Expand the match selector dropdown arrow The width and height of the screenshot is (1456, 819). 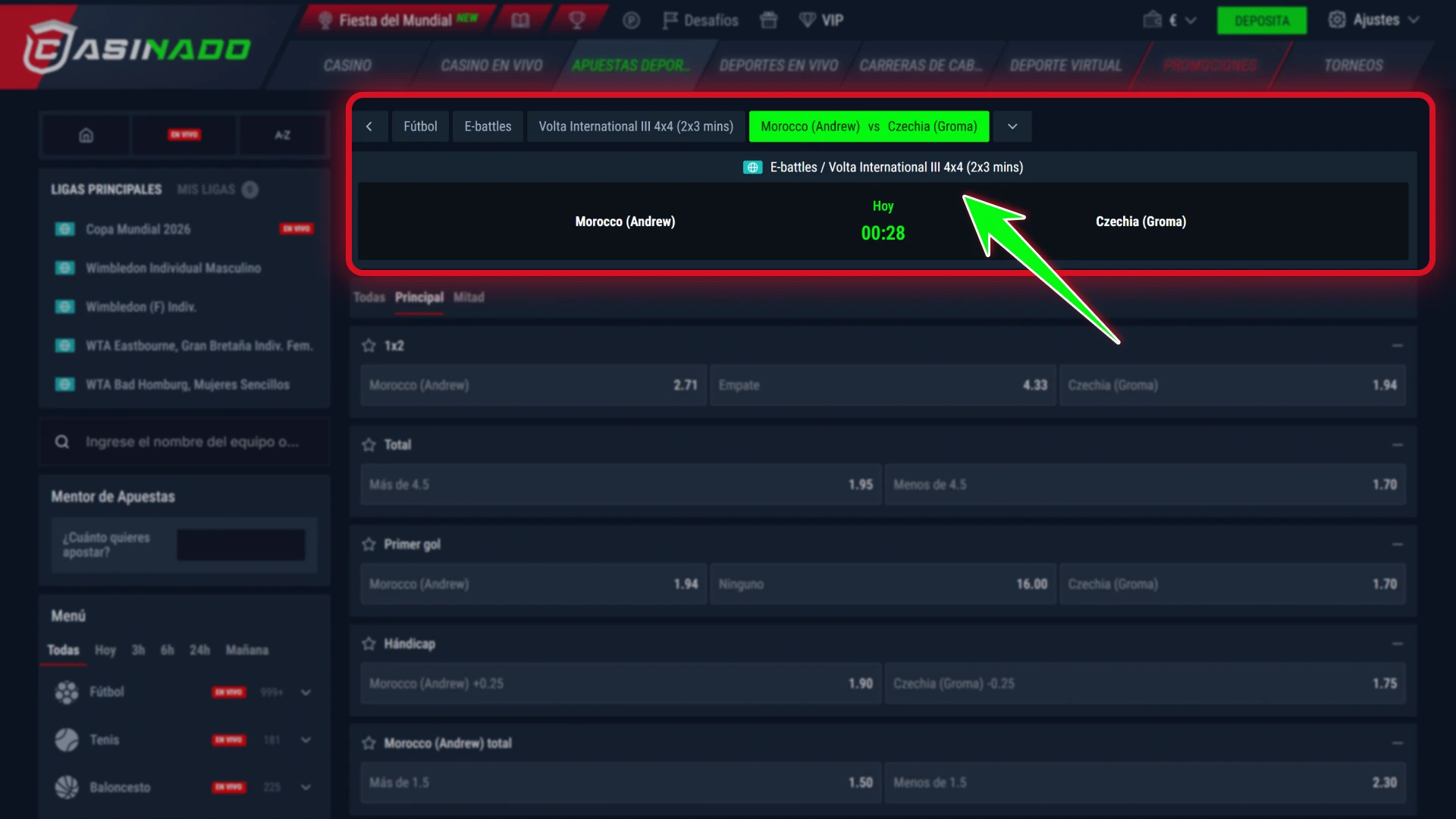pyautogui.click(x=1012, y=127)
